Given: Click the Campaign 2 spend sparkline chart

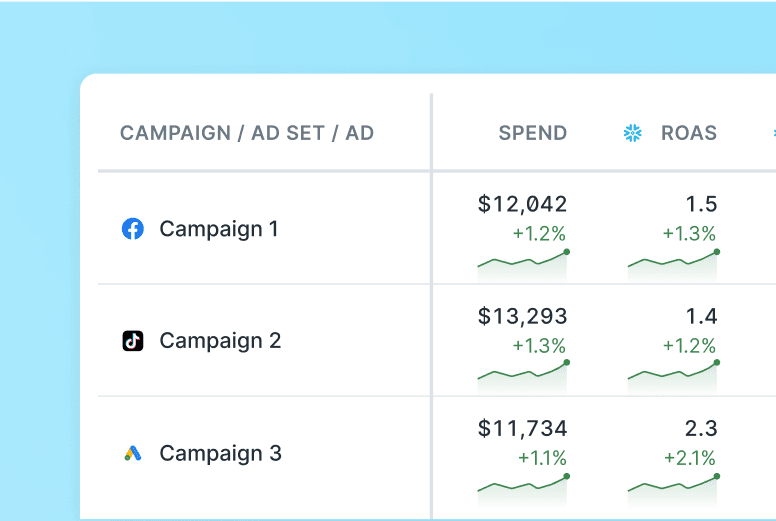Looking at the screenshot, I should 523,374.
